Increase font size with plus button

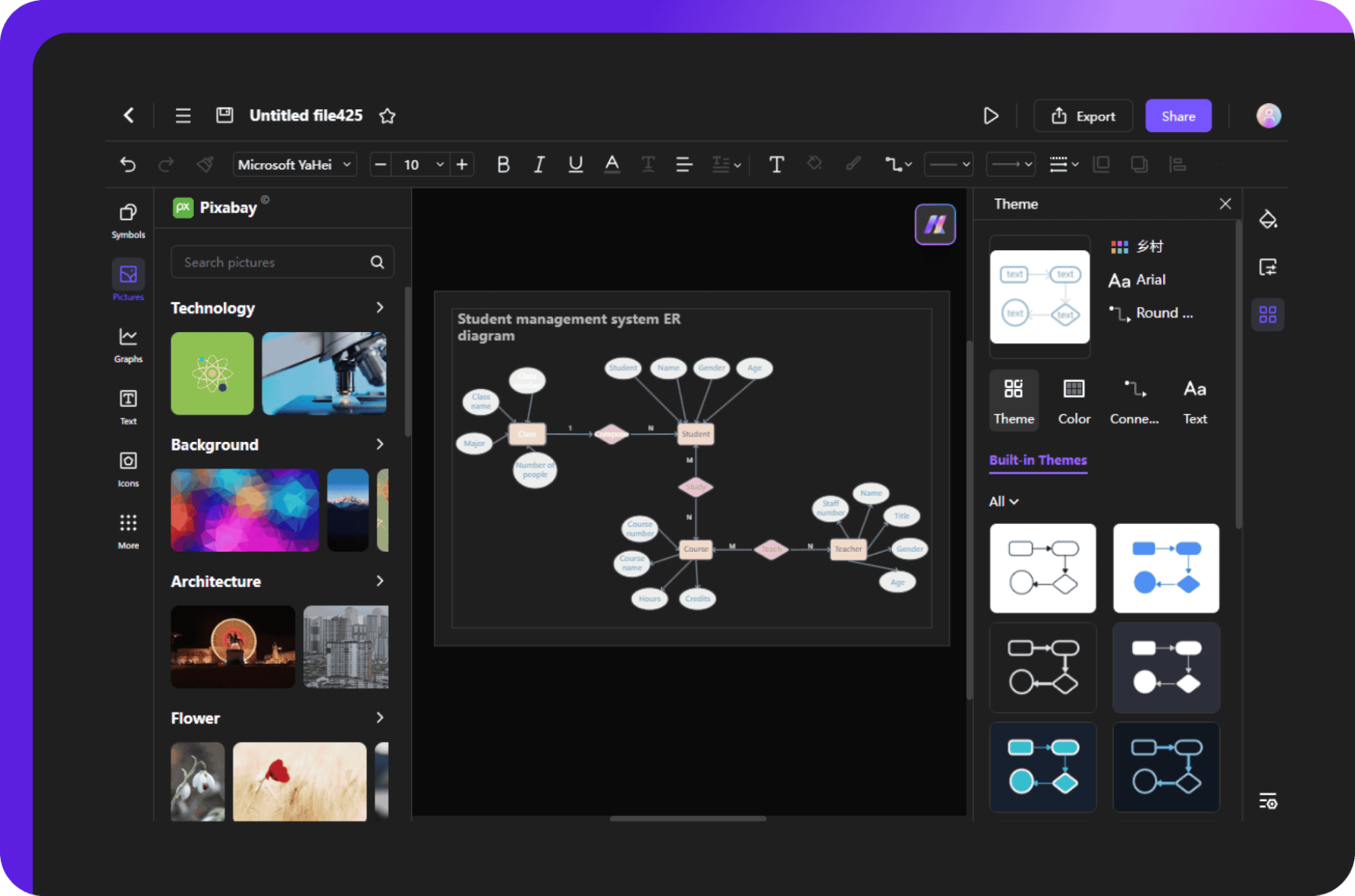(x=462, y=165)
